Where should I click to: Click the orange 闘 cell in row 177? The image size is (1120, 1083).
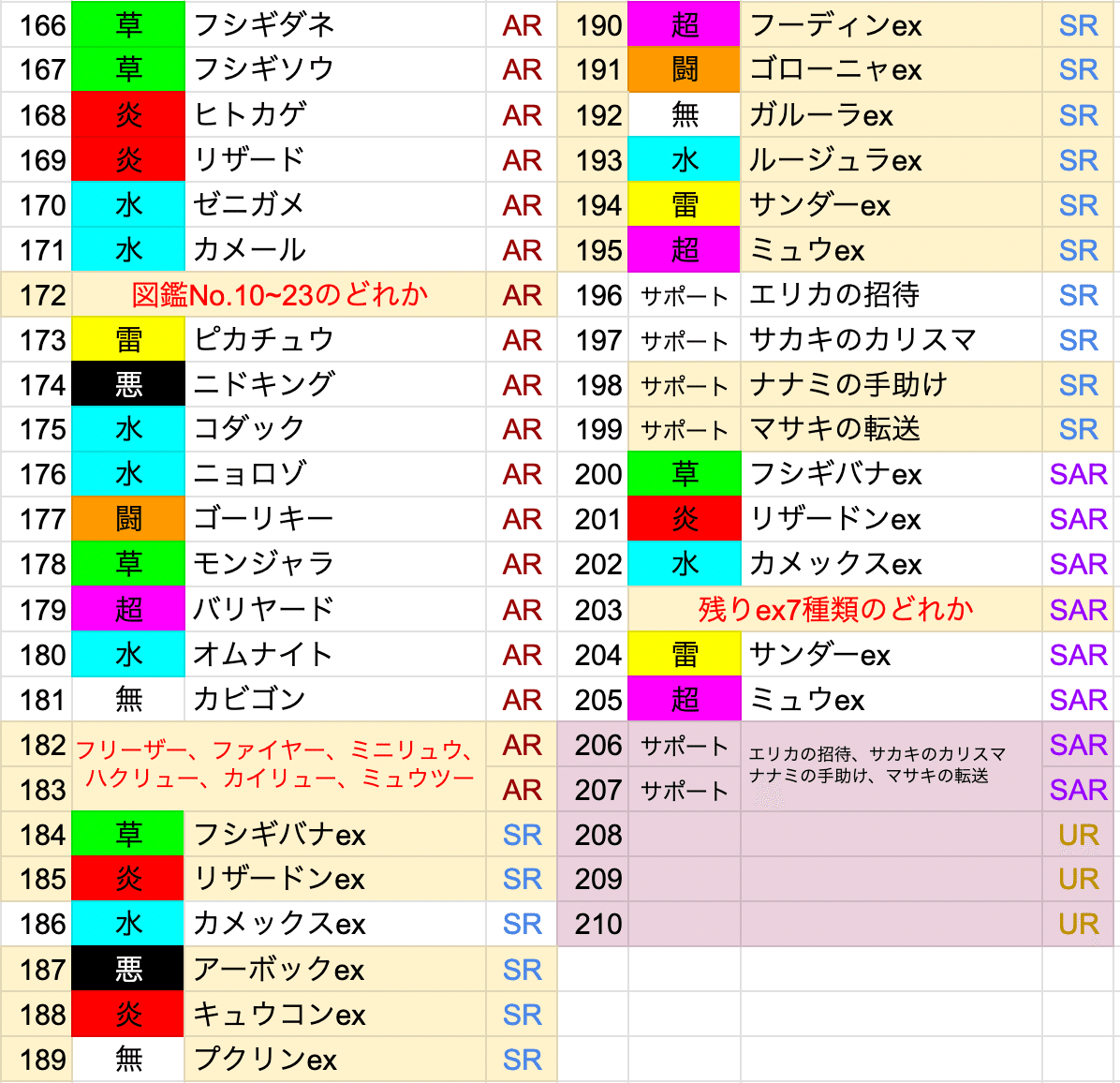pyautogui.click(x=128, y=519)
